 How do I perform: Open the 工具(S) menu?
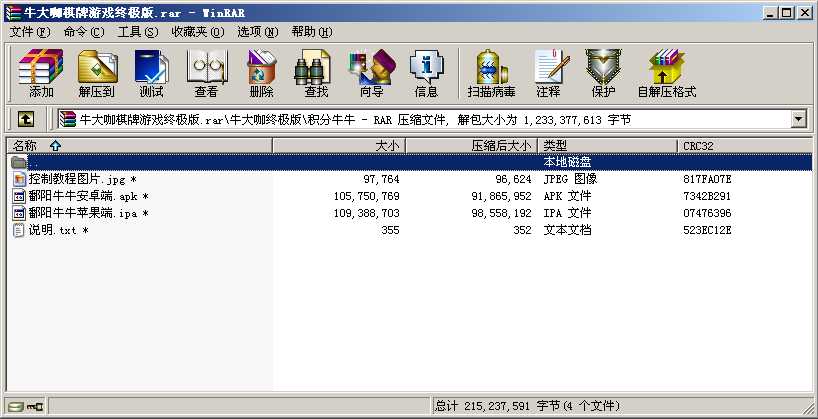[x=138, y=32]
